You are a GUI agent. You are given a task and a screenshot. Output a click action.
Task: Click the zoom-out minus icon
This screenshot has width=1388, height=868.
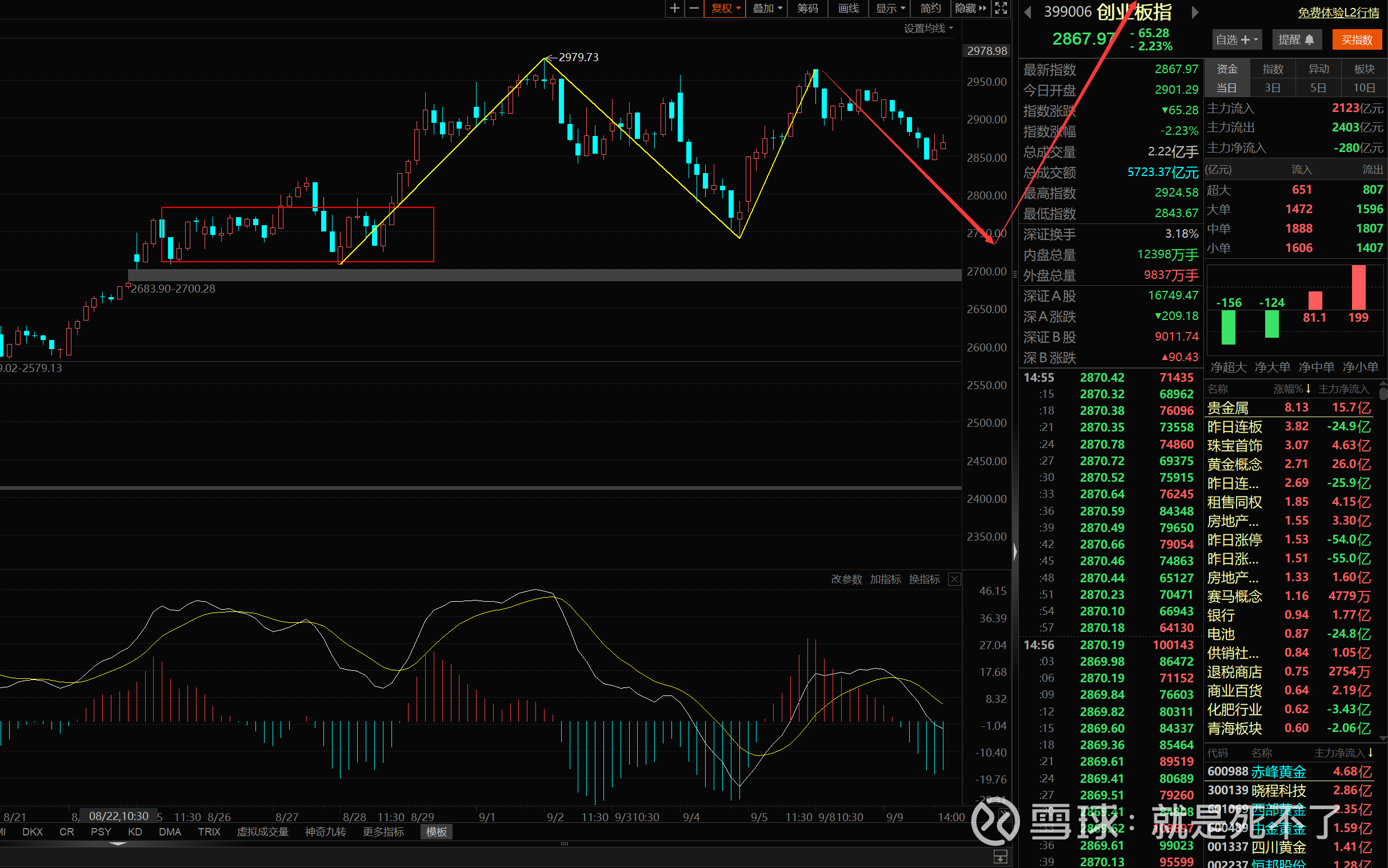click(694, 8)
